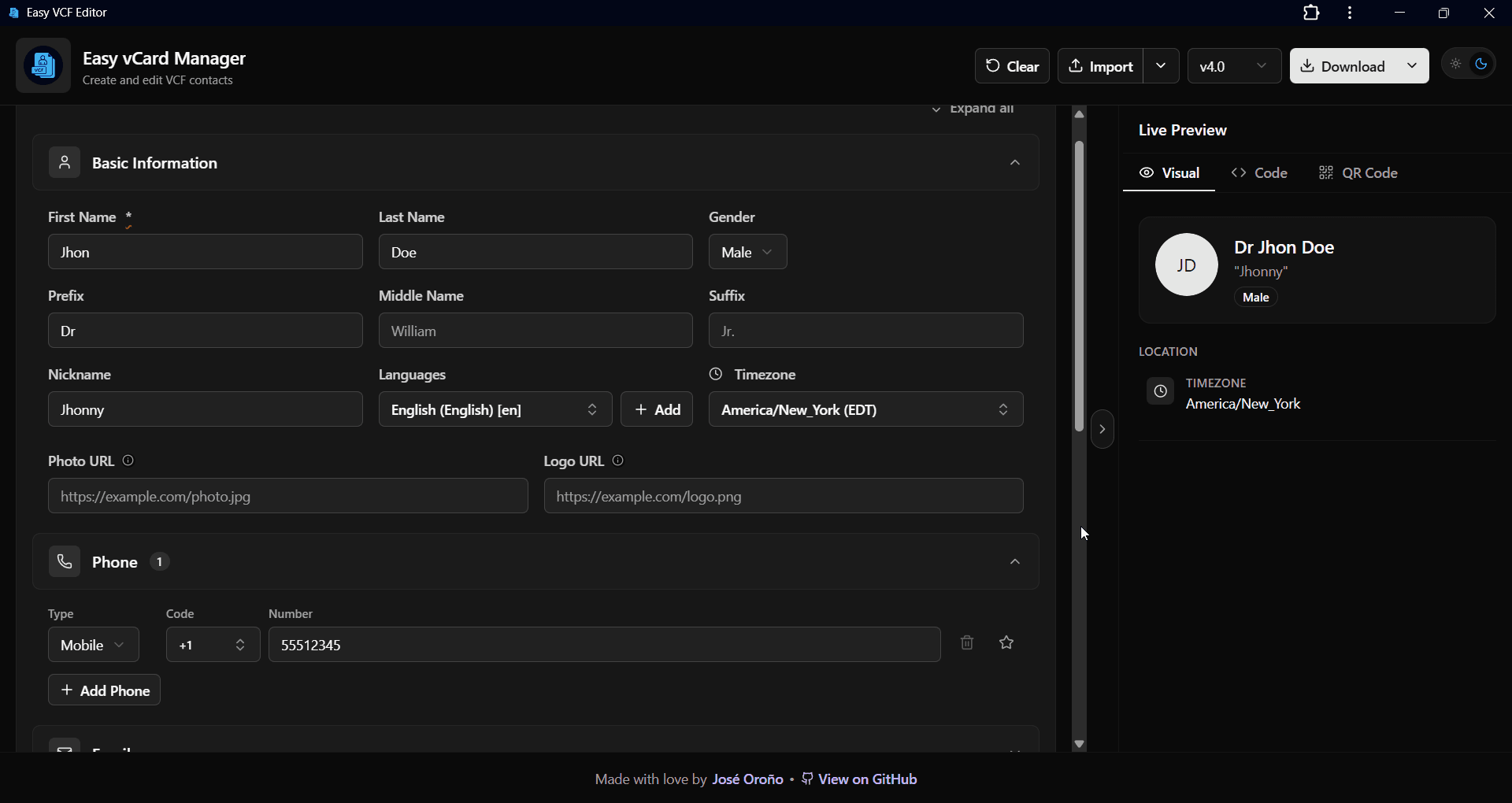
Task: Delete the phone number with trash icon
Action: tap(968, 643)
